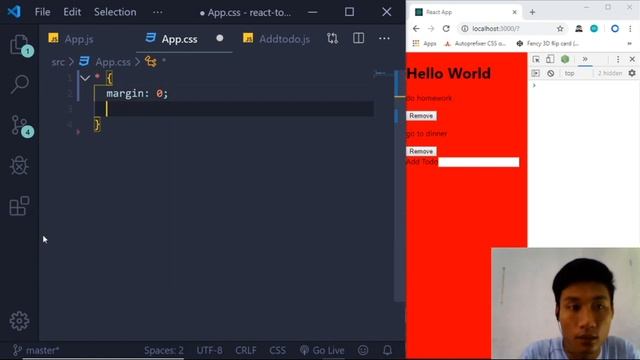Show the DevTools console sidebar
The height and width of the screenshot is (360, 640).
pyautogui.click(x=536, y=73)
